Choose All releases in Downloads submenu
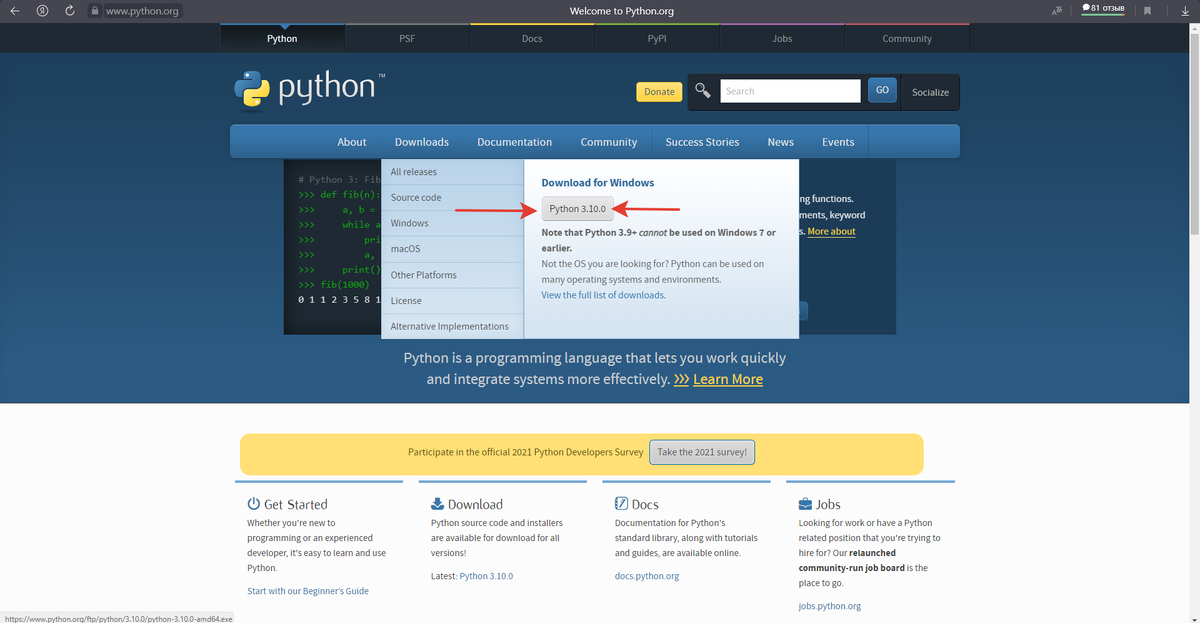1200x623 pixels. 452,172
